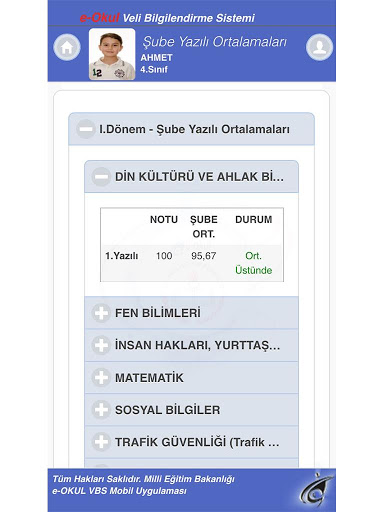This screenshot has width=384, height=512.
Task: Tap the home icon in header
Action: click(67, 47)
